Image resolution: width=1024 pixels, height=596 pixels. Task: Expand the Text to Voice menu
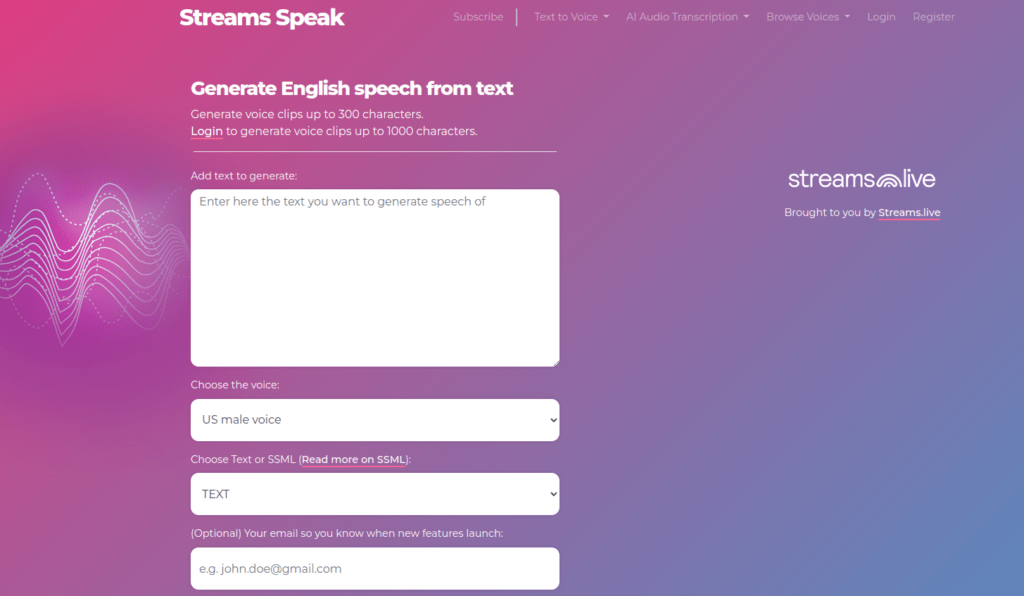click(x=571, y=17)
